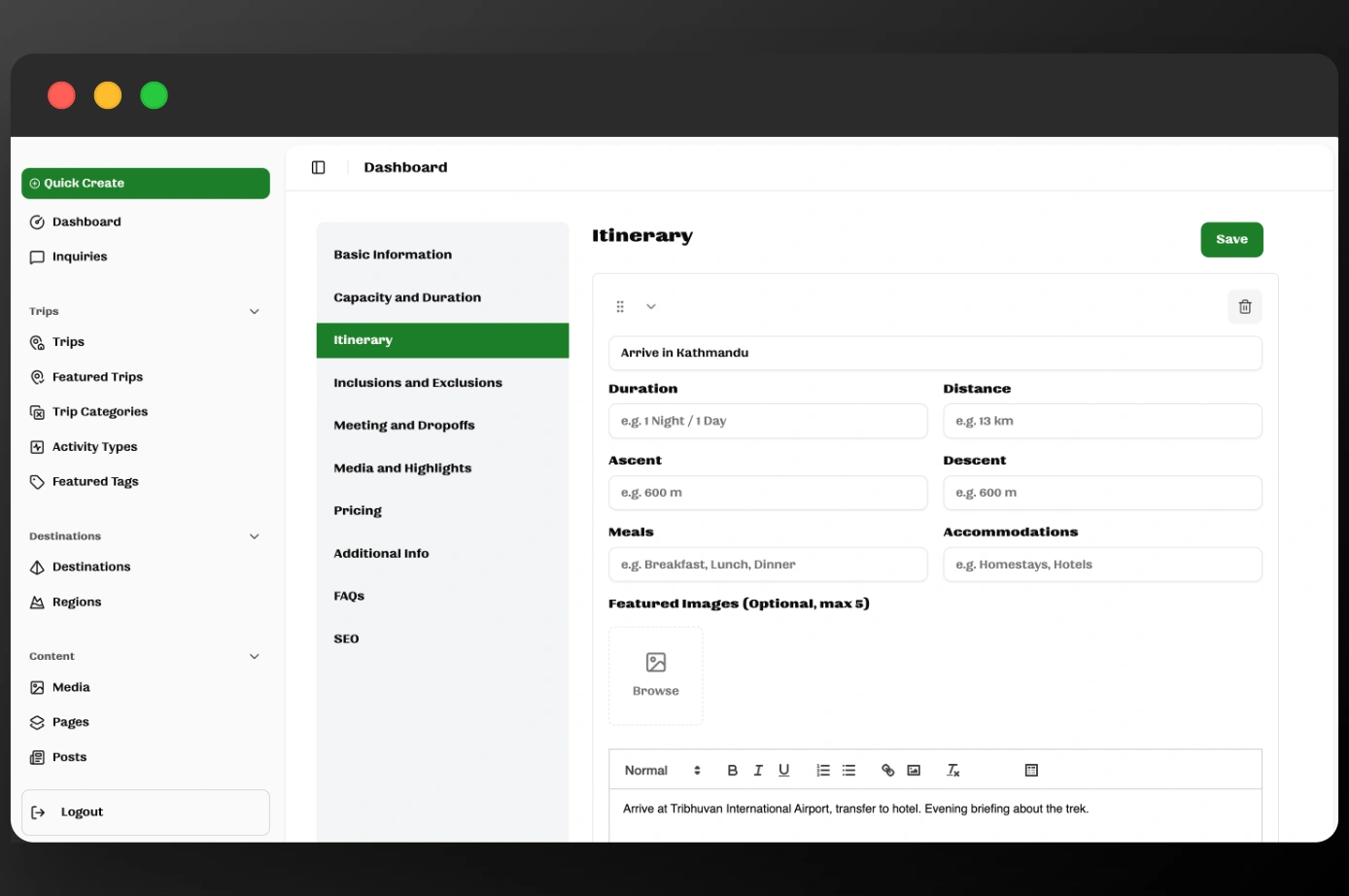Collapse the Content sidebar section
Image resolution: width=1349 pixels, height=896 pixels.
tap(255, 657)
